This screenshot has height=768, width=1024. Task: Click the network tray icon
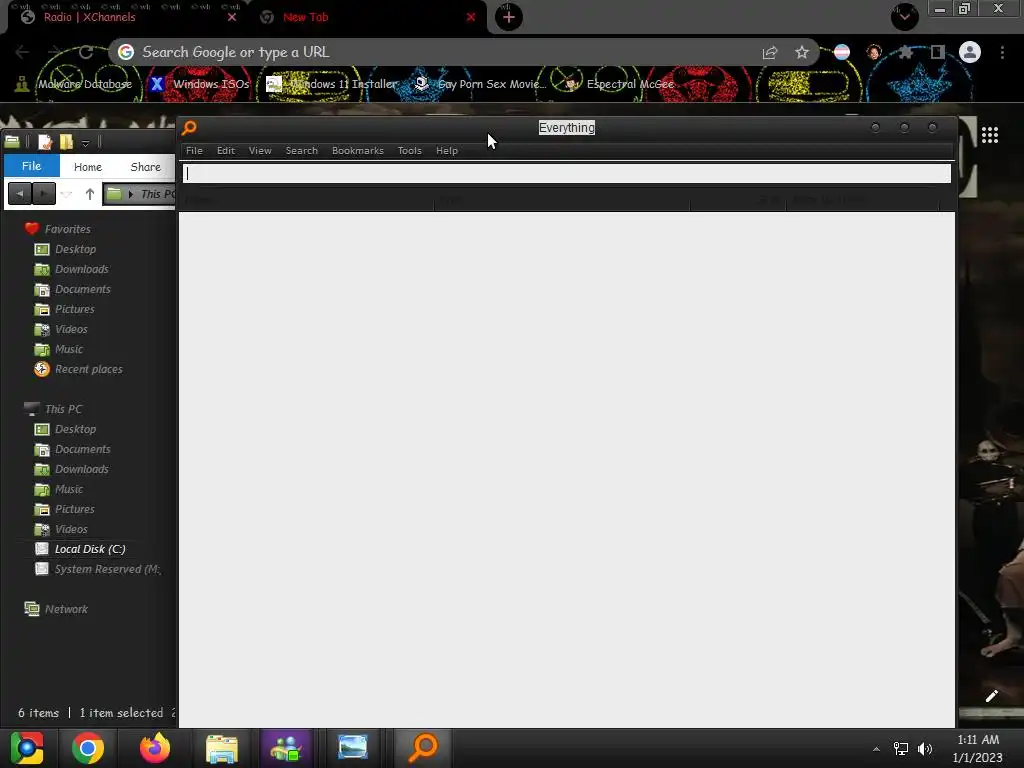pyautogui.click(x=901, y=749)
